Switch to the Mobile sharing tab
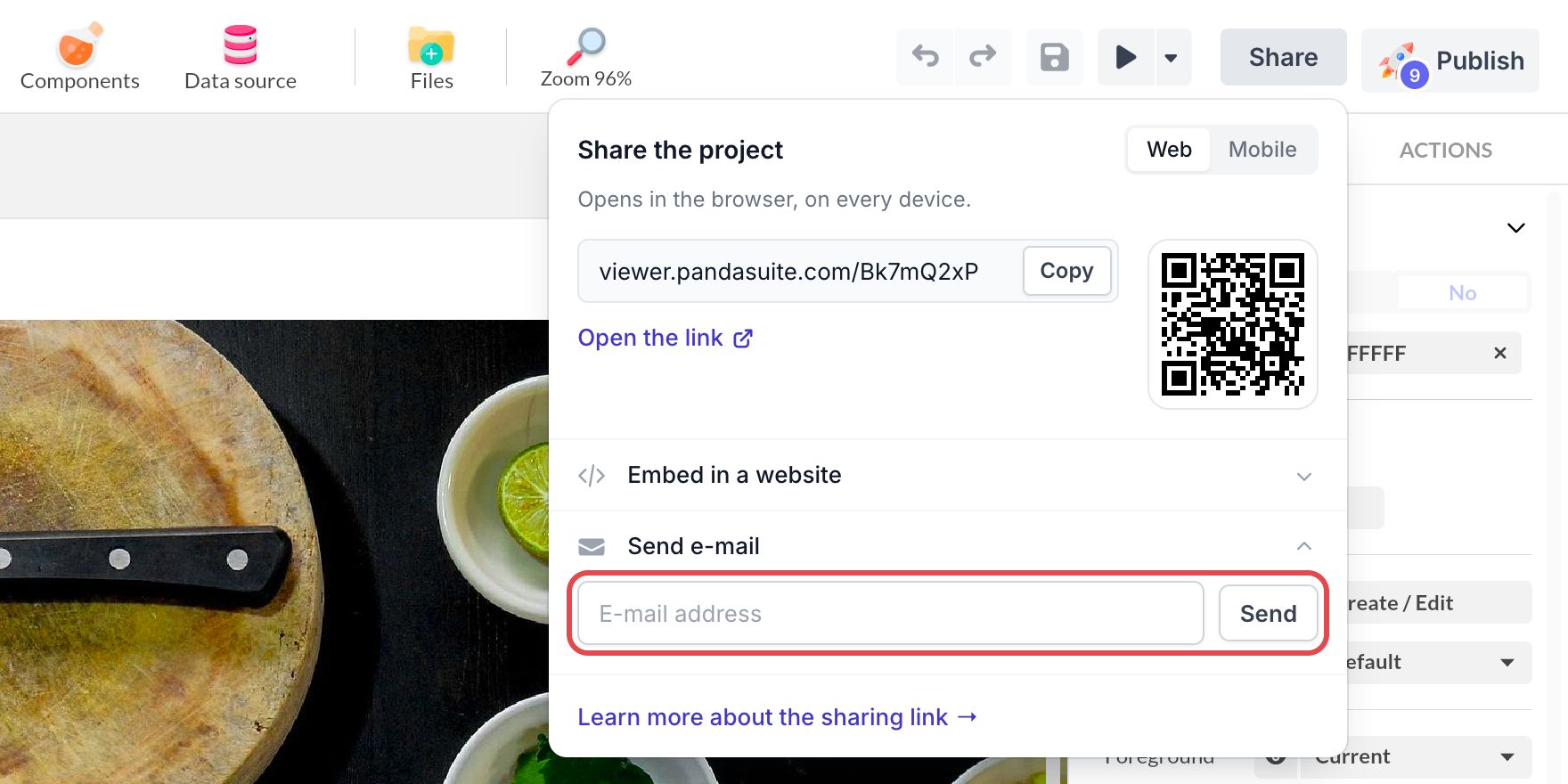Screen dimensions: 1568x784 coord(1262,150)
